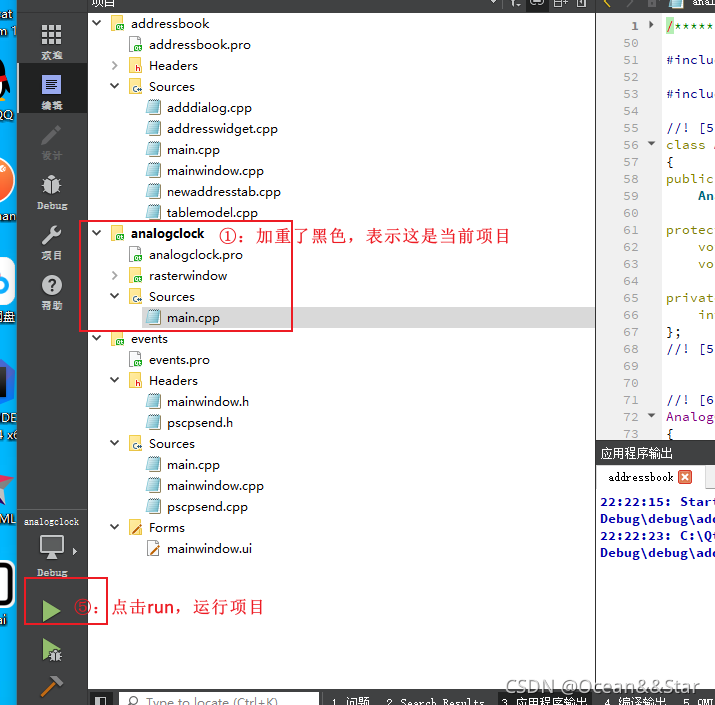This screenshot has width=715, height=705.
Task: Open the Debug mode with bug icon
Action: [52, 192]
